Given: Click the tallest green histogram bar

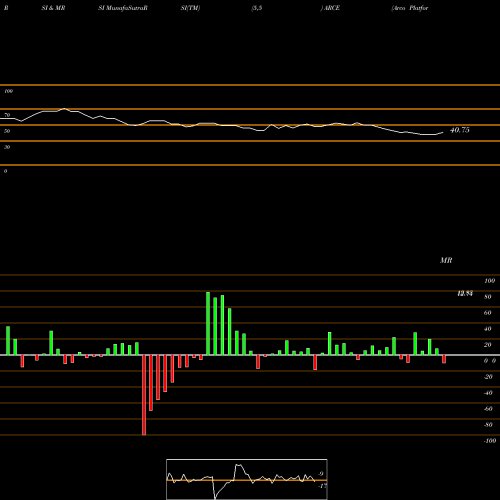Looking at the screenshot, I should click(208, 324).
